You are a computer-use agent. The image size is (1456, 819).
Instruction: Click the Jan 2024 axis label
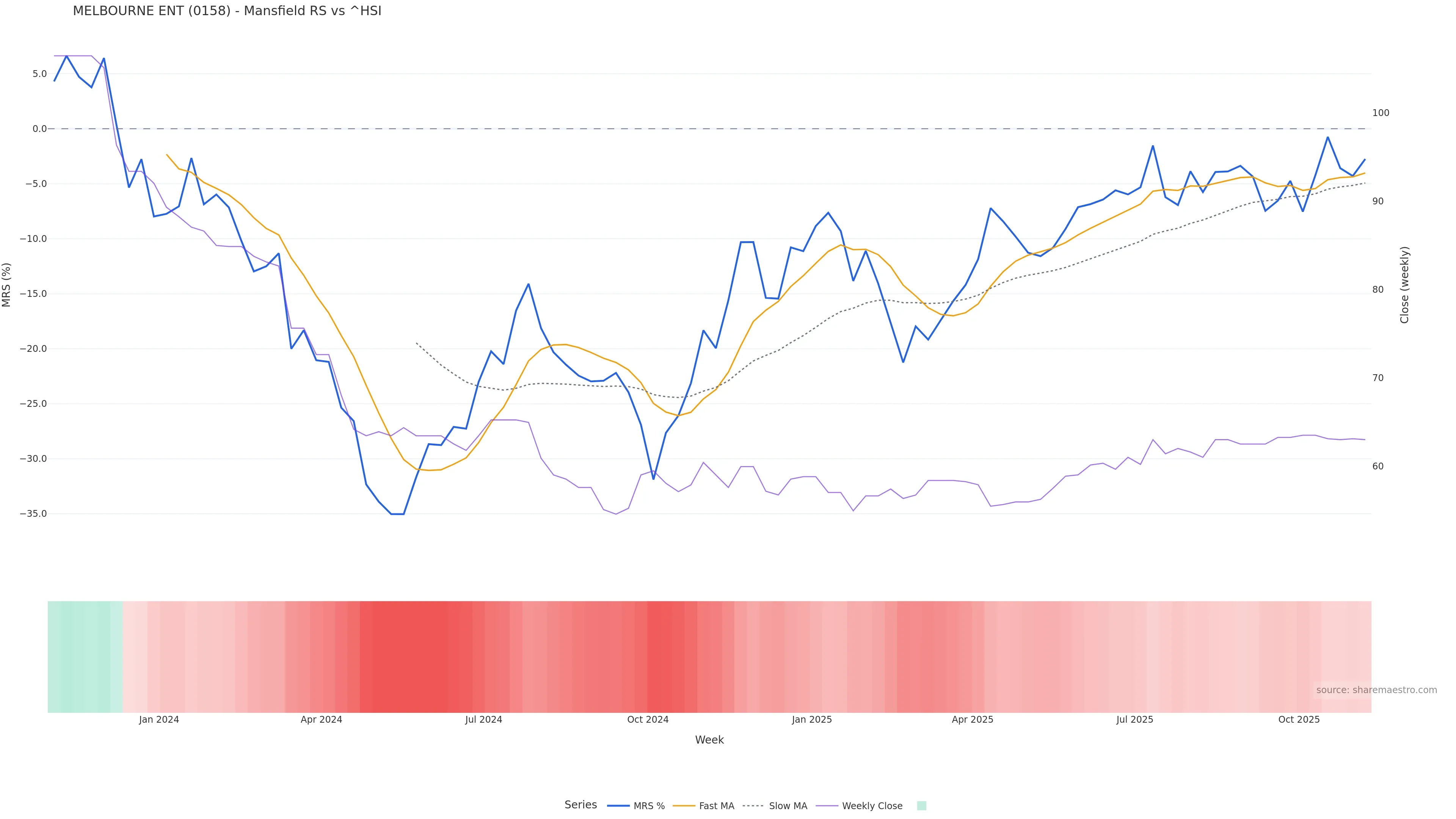159,720
